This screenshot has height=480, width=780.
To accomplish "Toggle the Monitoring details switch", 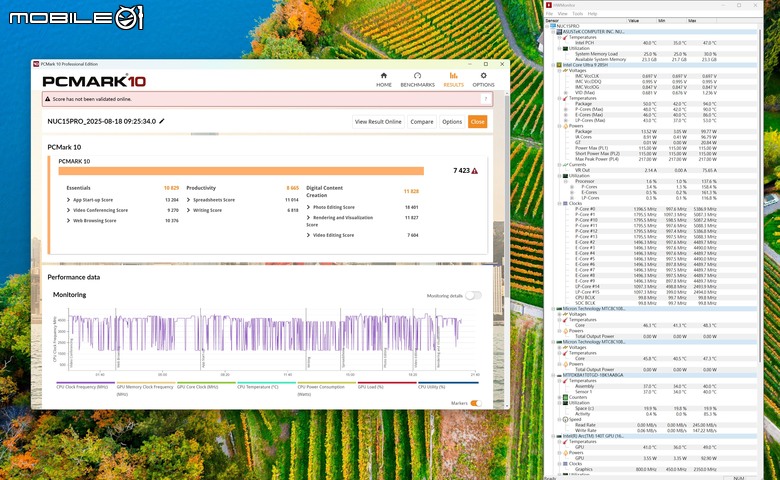I will pos(473,295).
